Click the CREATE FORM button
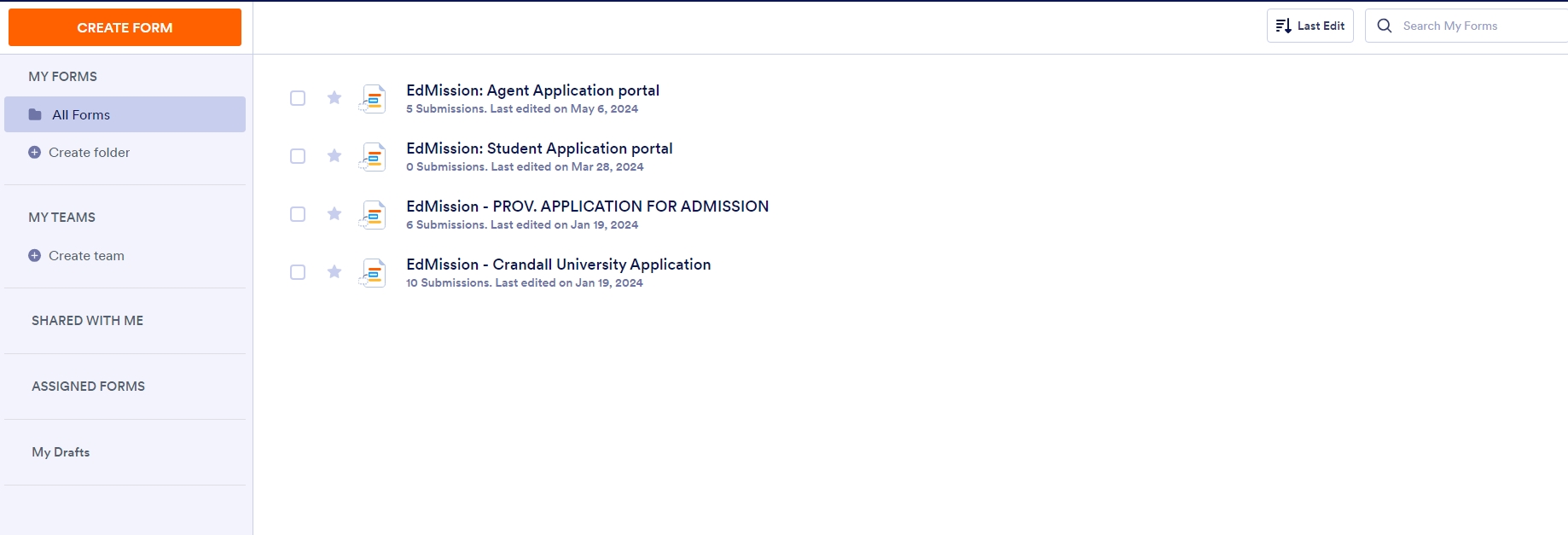Screen dimensions: 1568x535 tap(125, 27)
